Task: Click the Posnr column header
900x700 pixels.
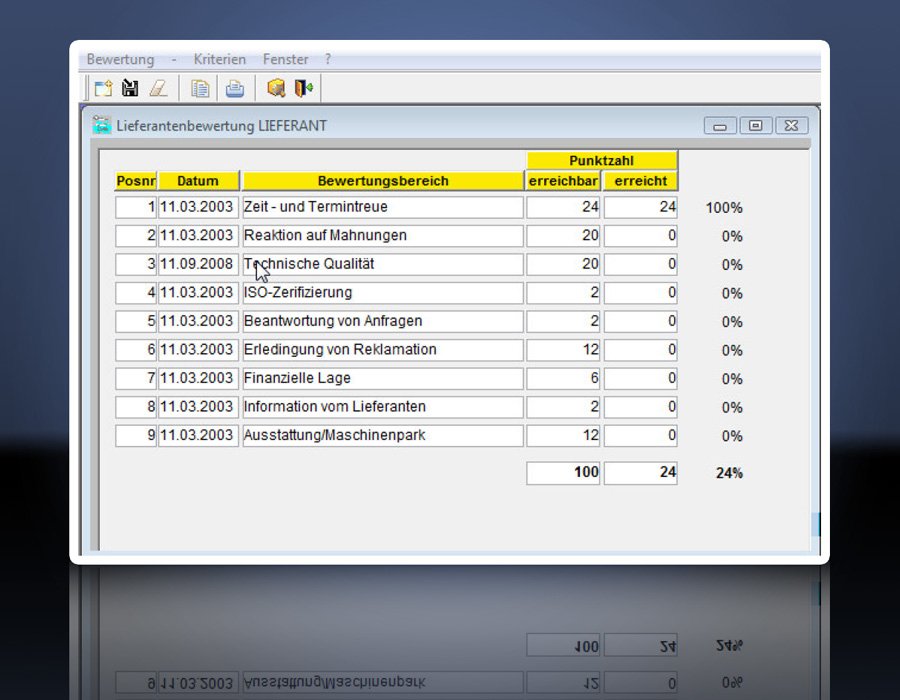Action: click(x=135, y=181)
